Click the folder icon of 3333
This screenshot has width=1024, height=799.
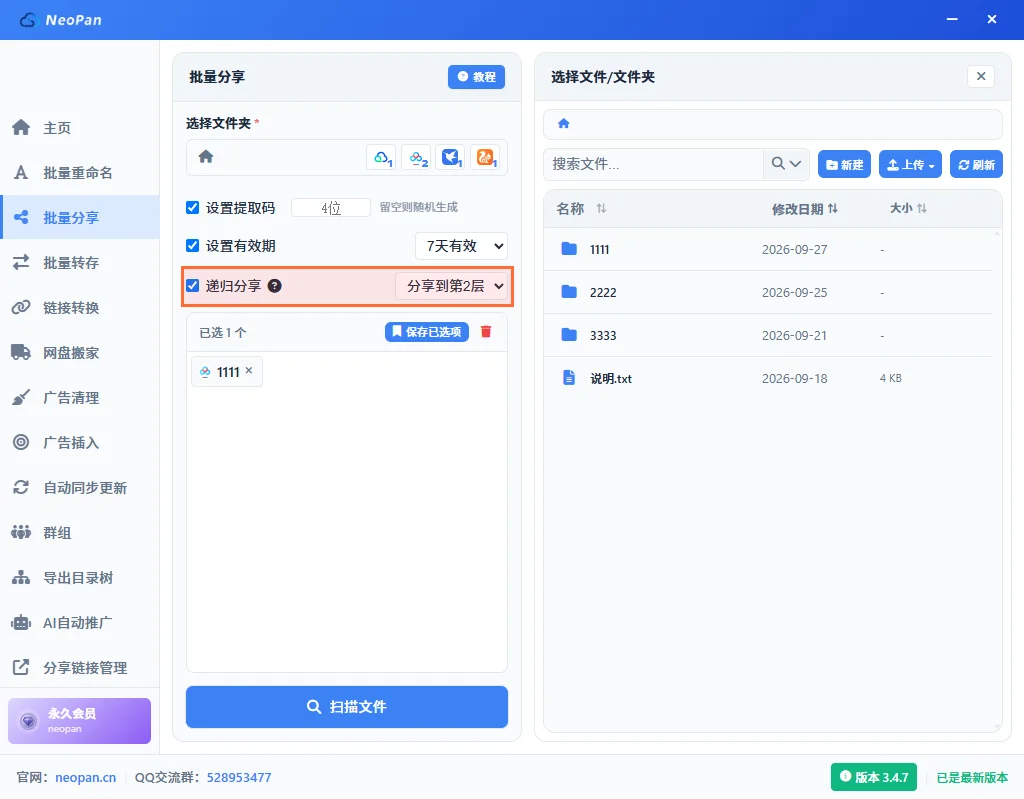tap(569, 335)
